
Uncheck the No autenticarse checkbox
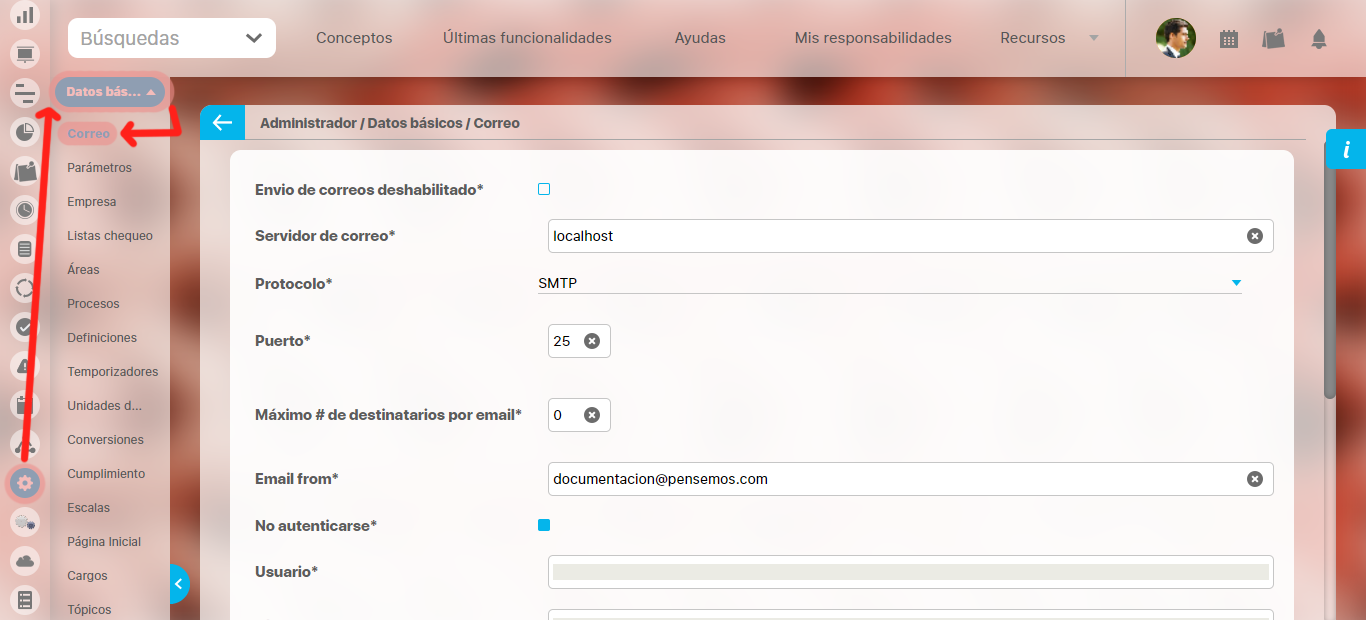[544, 525]
